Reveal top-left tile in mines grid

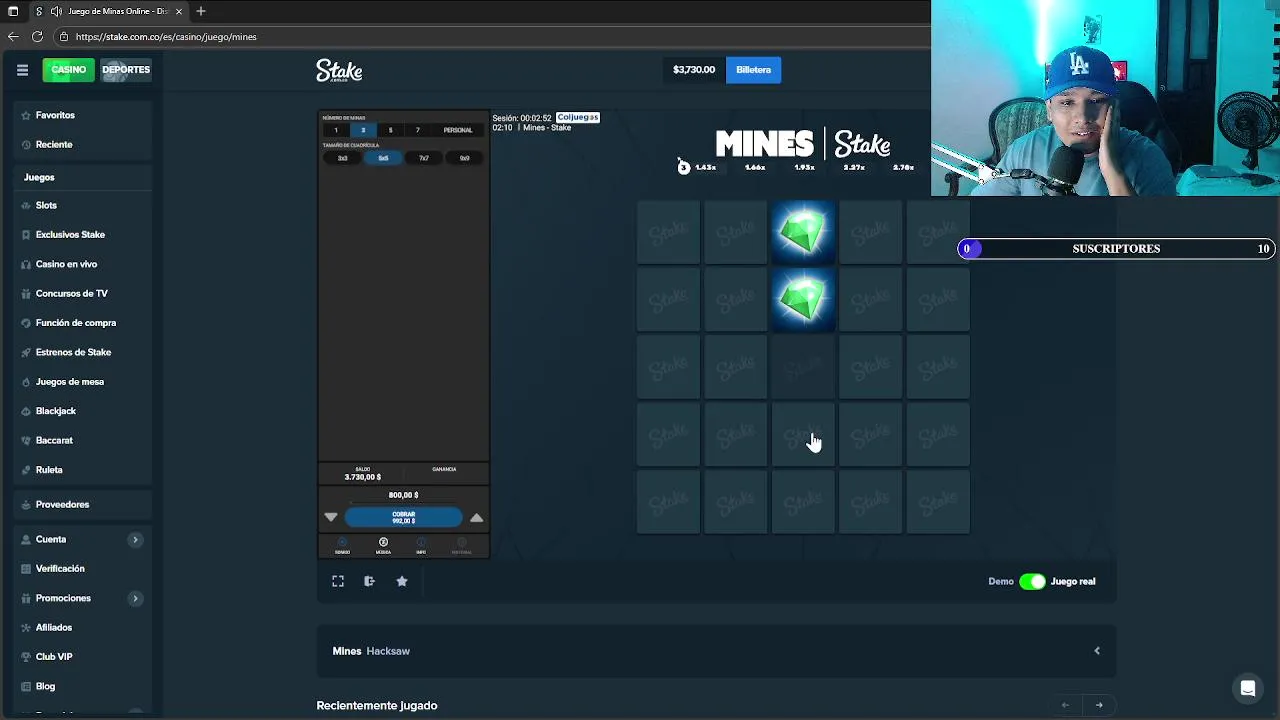pos(668,232)
